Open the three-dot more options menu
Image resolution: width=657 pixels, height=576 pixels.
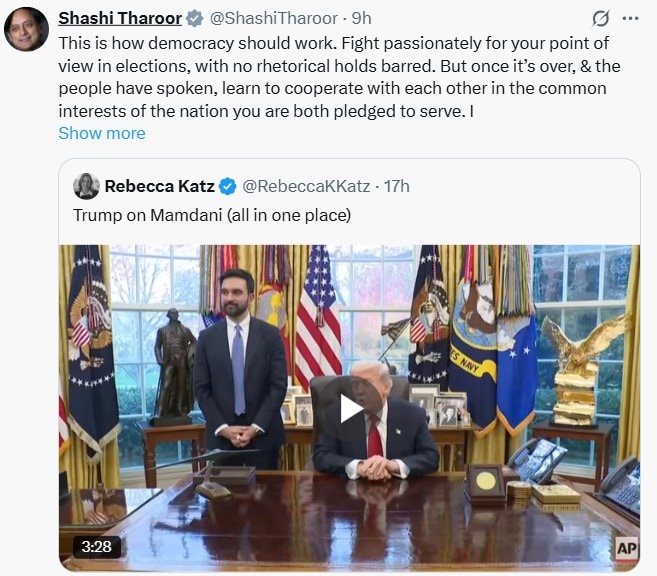click(x=630, y=19)
